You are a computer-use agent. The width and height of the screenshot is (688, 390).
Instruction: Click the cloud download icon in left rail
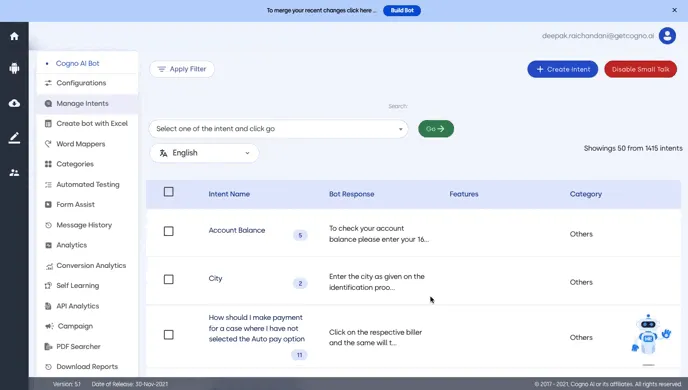click(14, 103)
